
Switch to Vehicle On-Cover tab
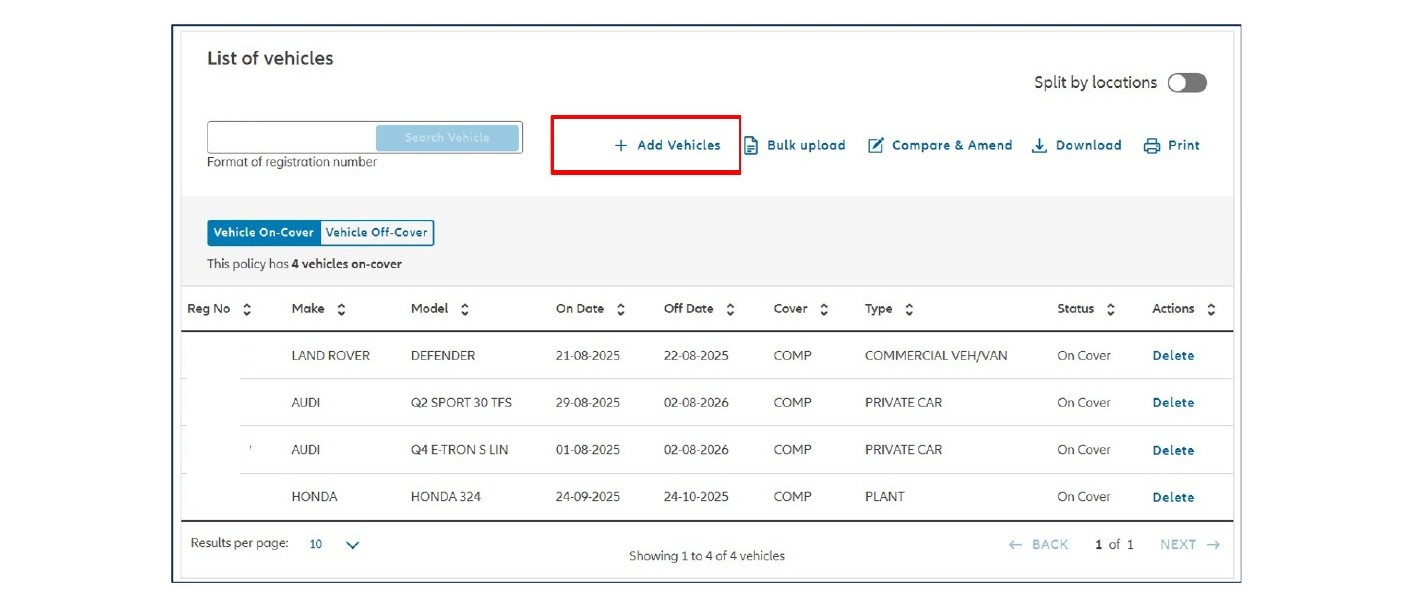tap(264, 233)
